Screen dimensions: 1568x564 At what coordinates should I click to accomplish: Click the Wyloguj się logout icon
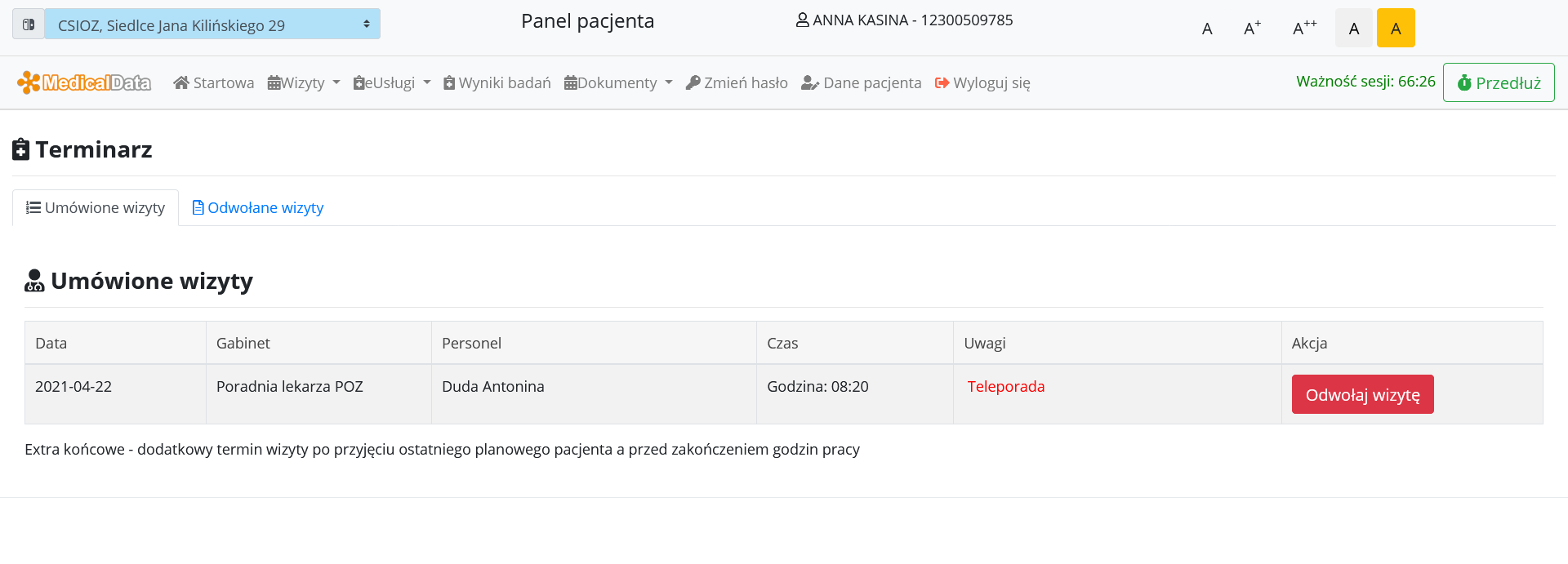942,82
